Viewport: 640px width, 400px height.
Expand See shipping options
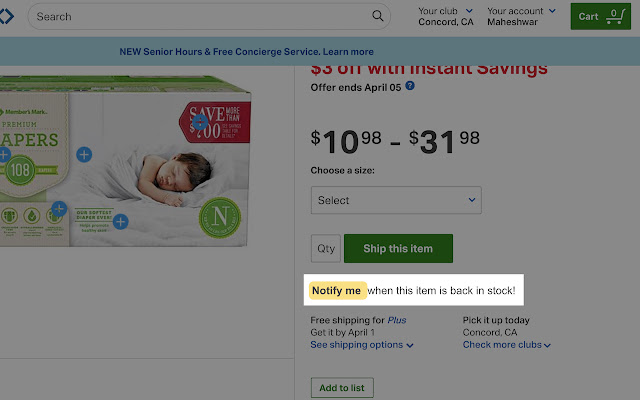tap(361, 345)
